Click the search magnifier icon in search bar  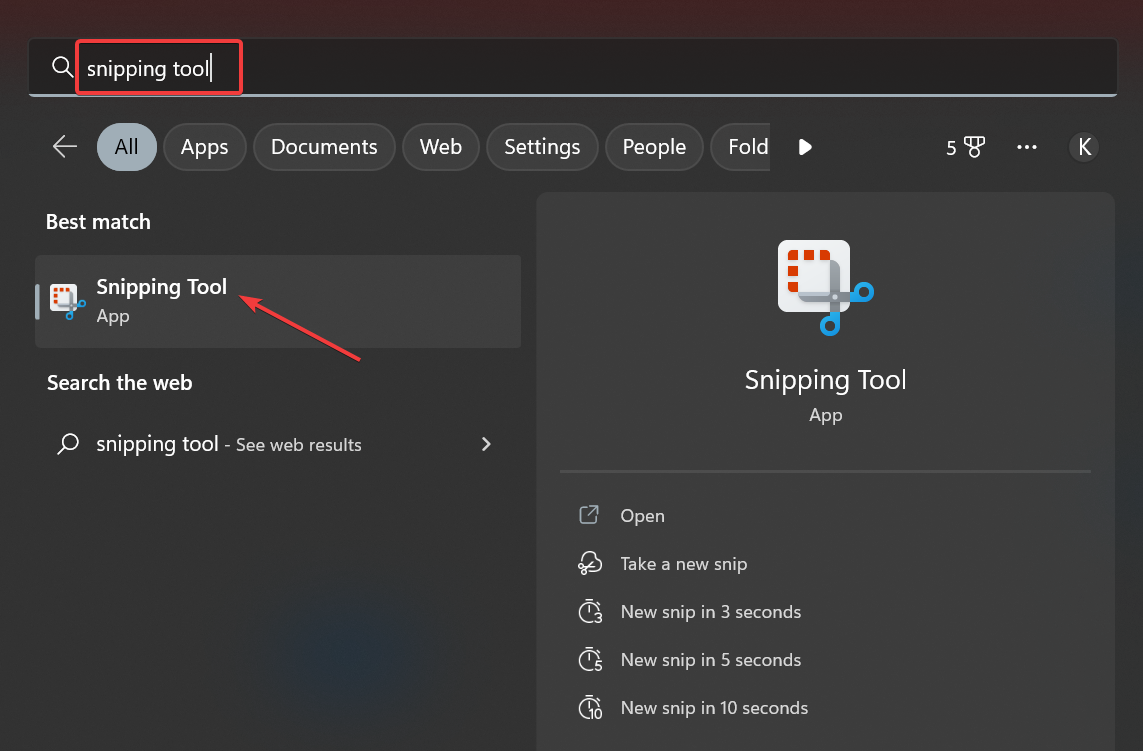click(63, 67)
